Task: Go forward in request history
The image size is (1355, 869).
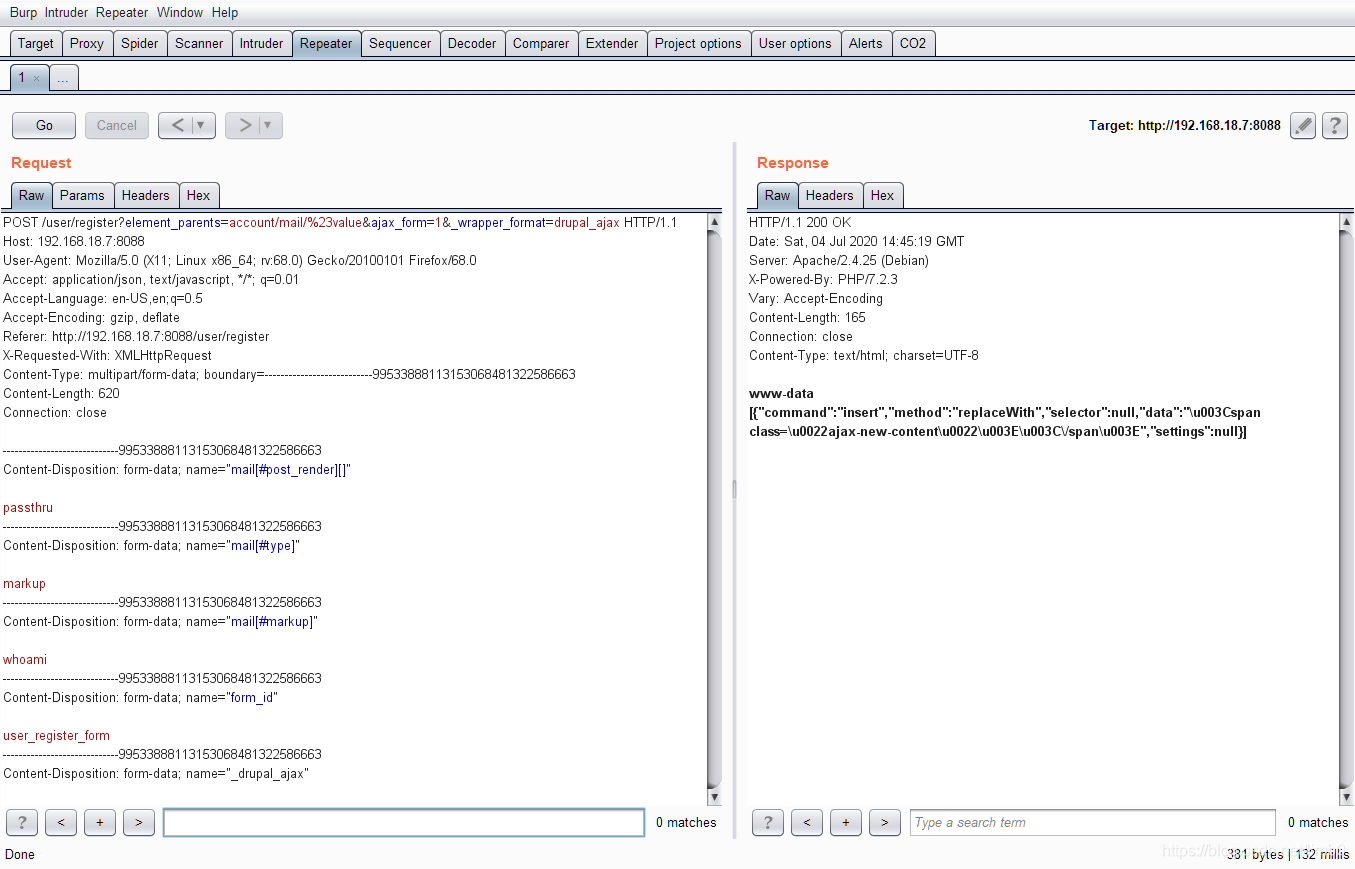Action: point(244,125)
